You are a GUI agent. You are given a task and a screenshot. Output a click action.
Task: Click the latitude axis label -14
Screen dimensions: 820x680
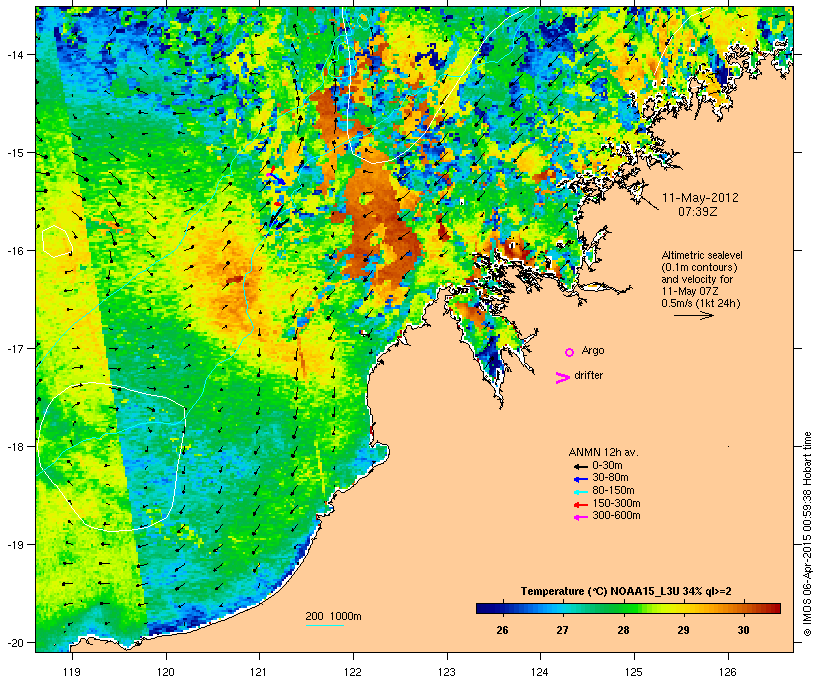tap(14, 54)
